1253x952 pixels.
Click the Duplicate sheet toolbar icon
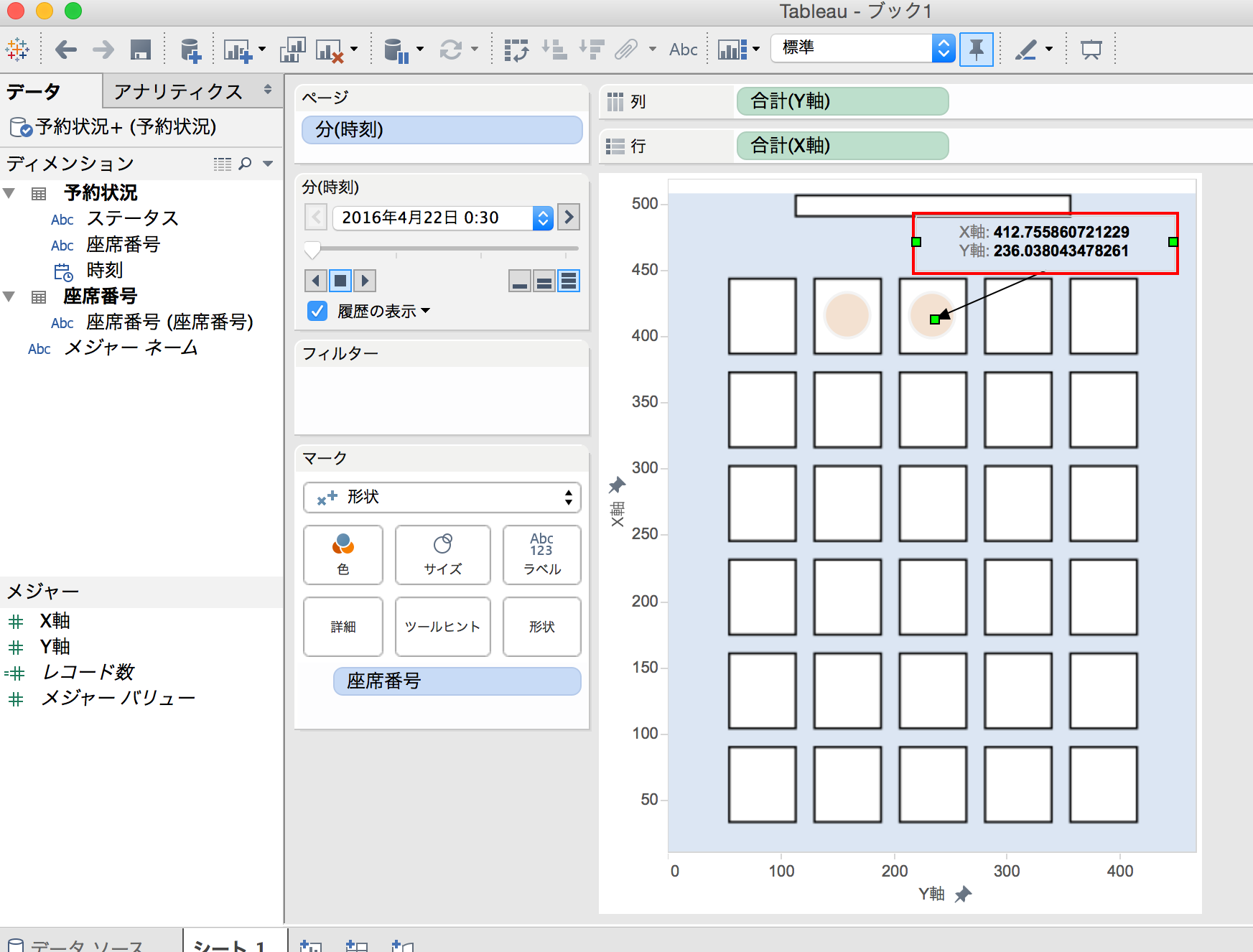point(292,49)
